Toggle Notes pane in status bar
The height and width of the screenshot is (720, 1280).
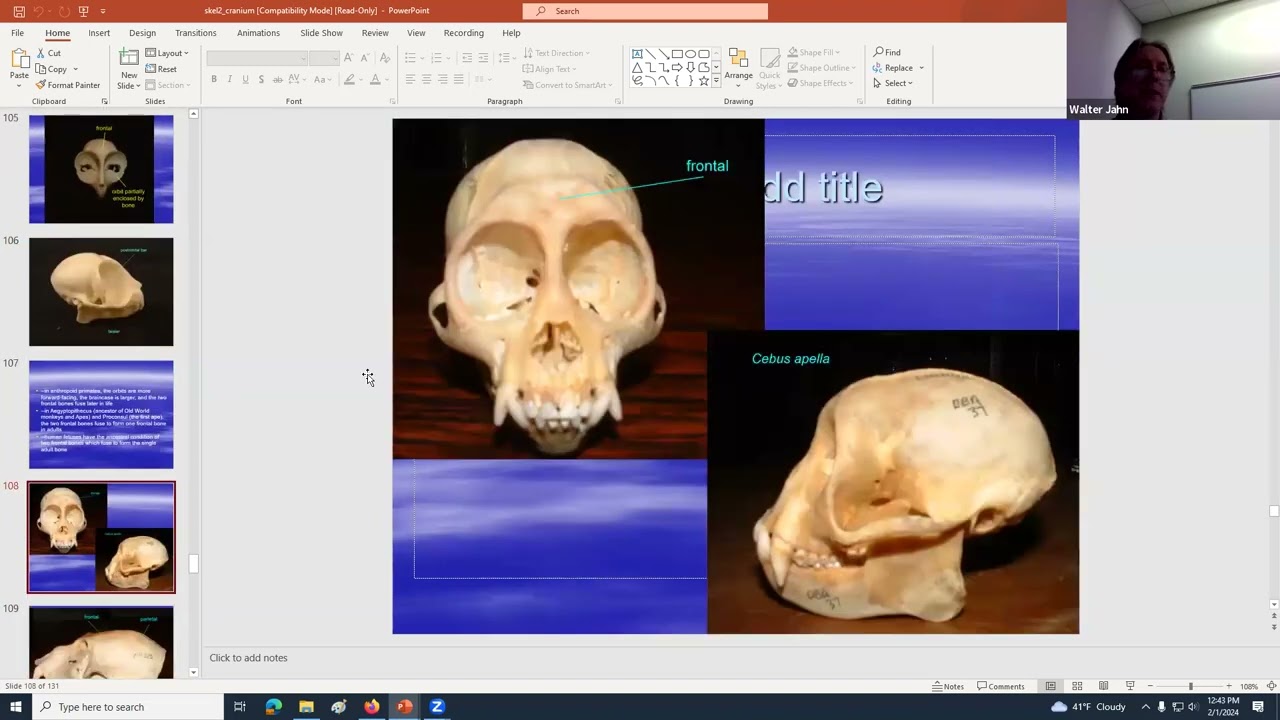coord(948,686)
